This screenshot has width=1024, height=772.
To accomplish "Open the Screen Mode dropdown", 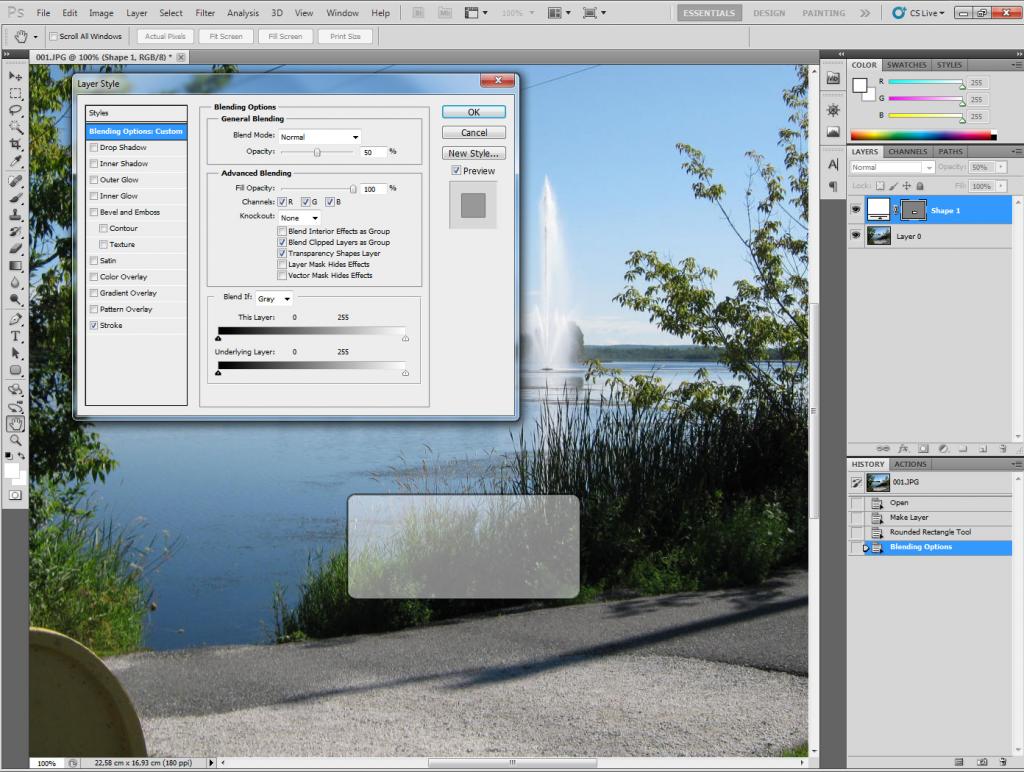I will (x=594, y=12).
